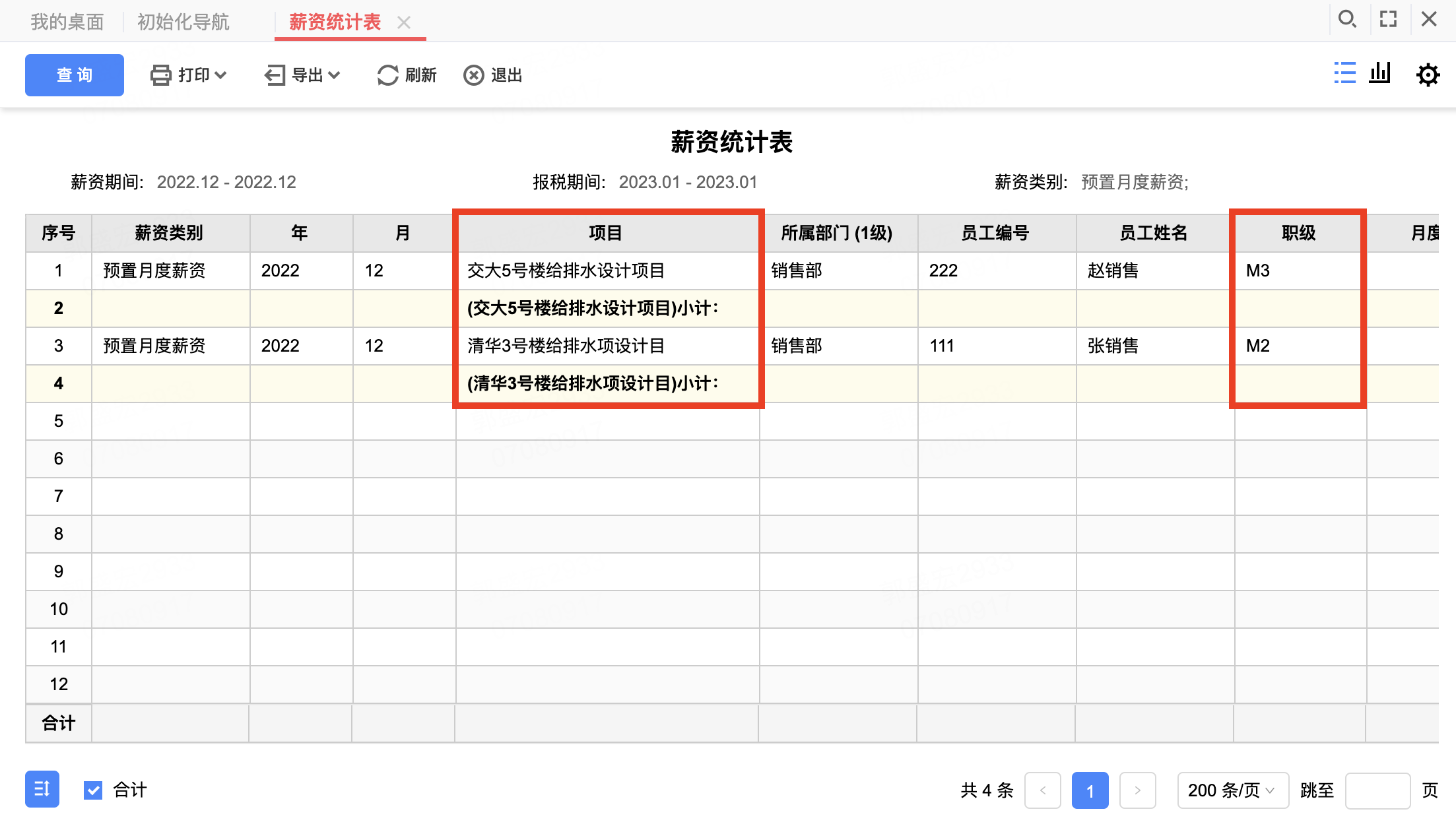
Task: Open the settings gear icon
Action: [1428, 75]
